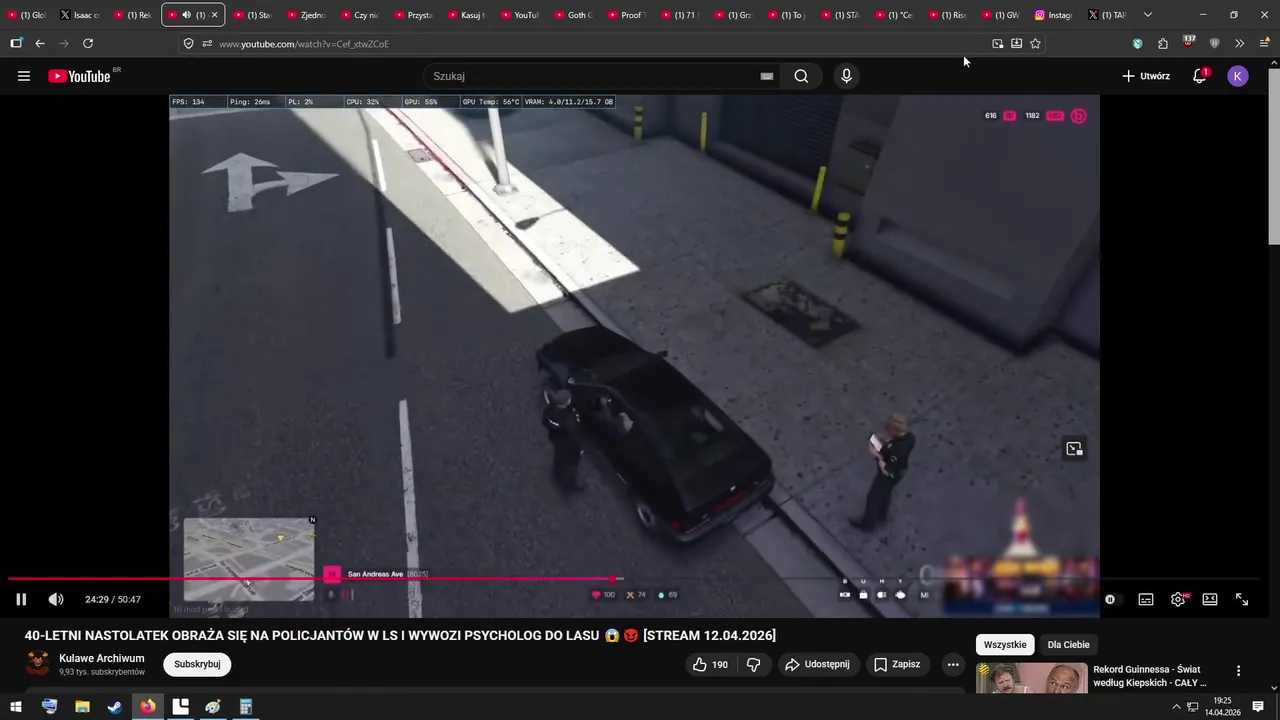The image size is (1280, 720).
Task: Share the video via Udostępnij
Action: (817, 664)
